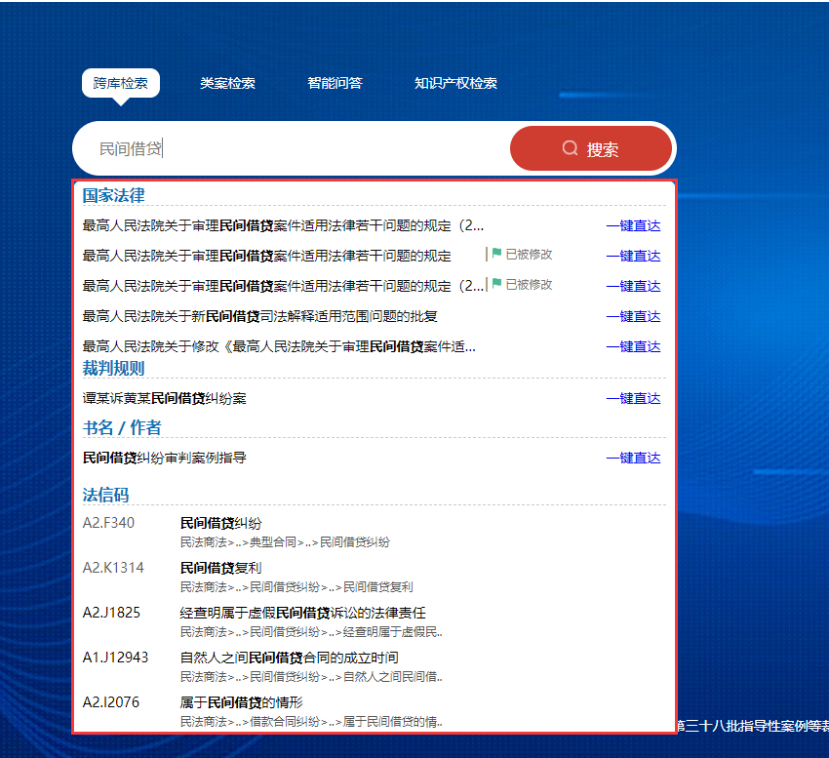Select the 法信码 code A1.J12943

(x=115, y=658)
